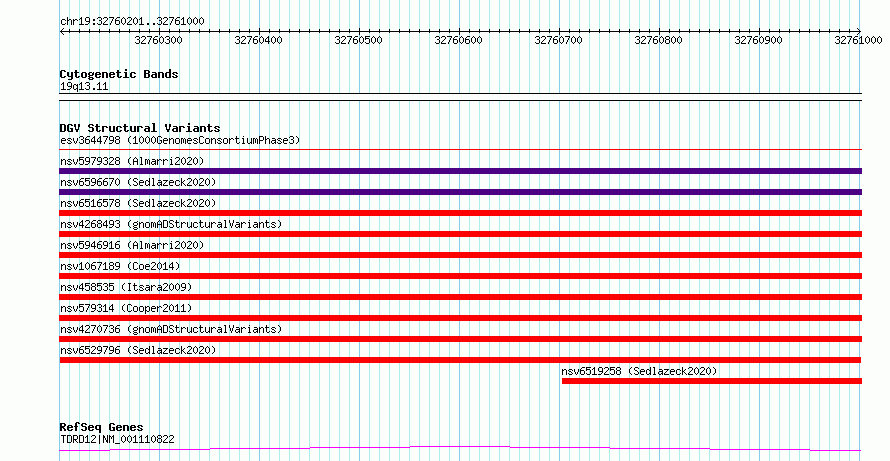Click the red bar for nsv579314
Image resolution: width=890 pixels, height=461 pixels.
point(460,318)
